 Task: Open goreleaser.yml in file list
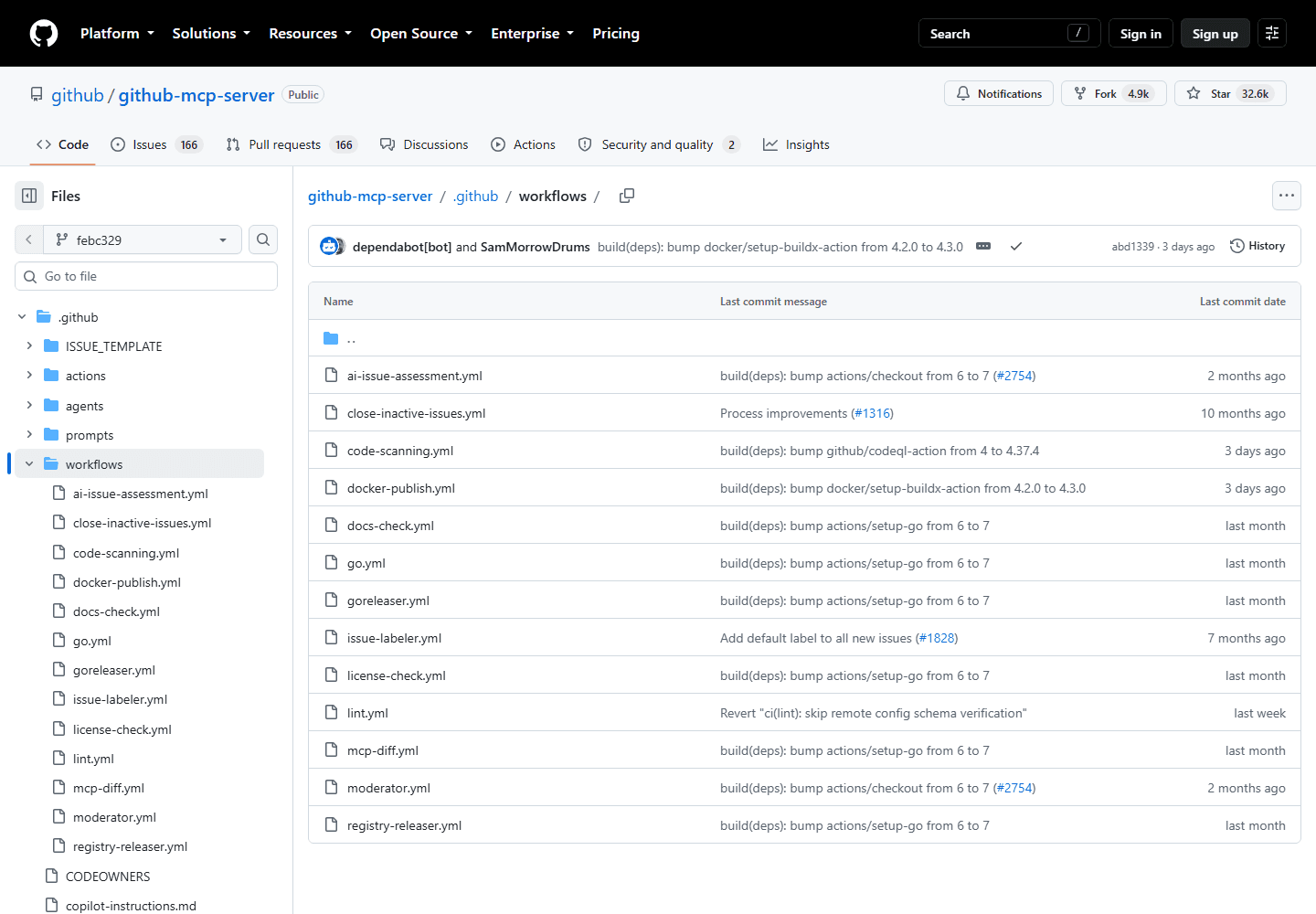[x=388, y=600]
